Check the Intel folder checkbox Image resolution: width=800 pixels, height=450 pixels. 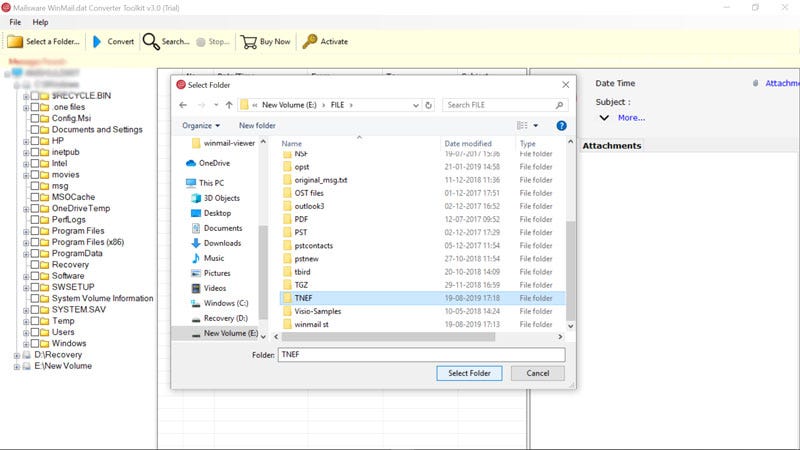35,163
